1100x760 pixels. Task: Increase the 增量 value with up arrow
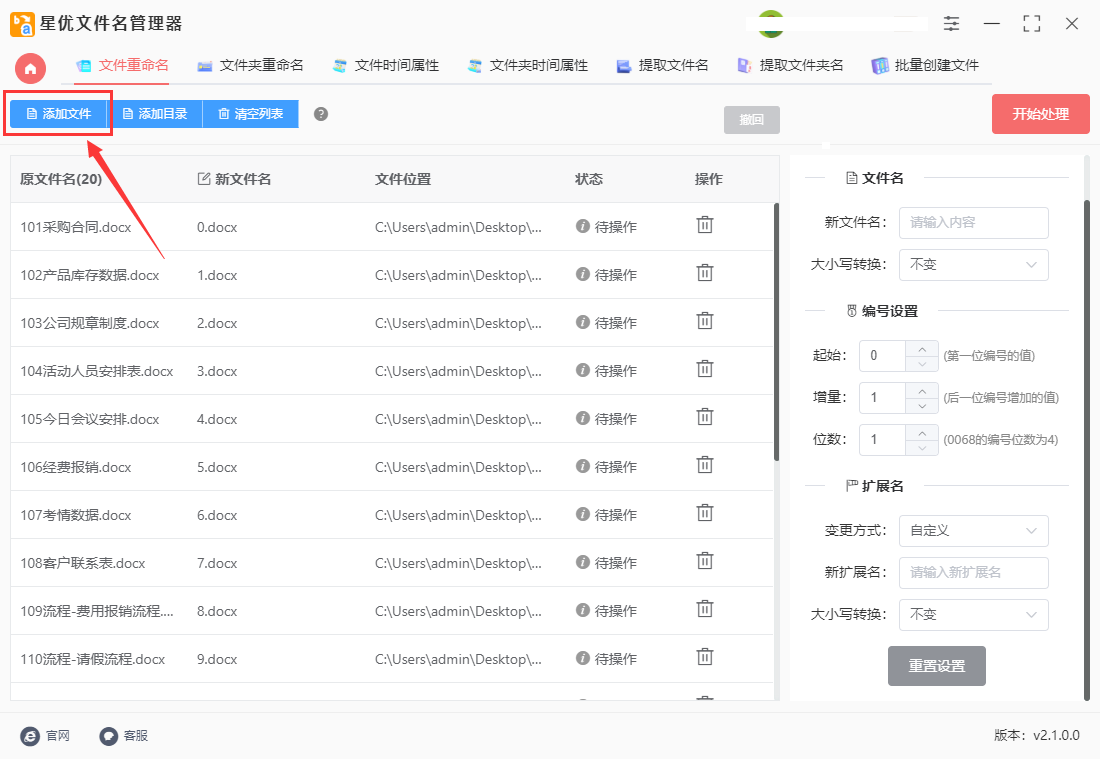922,391
